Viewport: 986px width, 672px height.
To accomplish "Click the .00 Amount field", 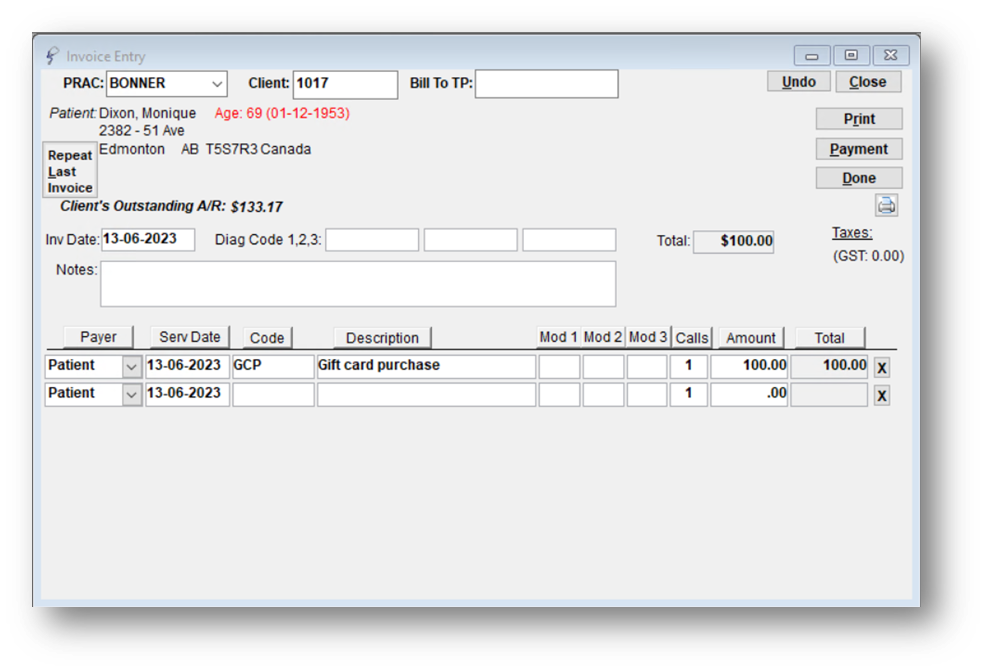I will [x=749, y=395].
